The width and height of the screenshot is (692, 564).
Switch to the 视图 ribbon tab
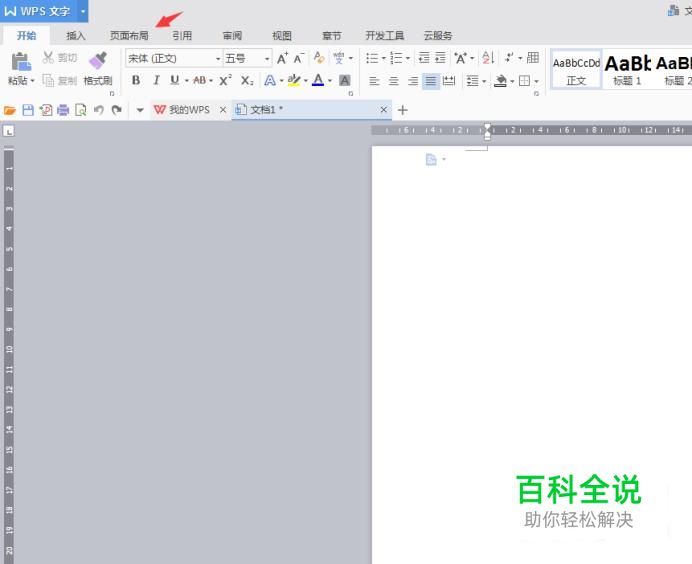coord(282,35)
